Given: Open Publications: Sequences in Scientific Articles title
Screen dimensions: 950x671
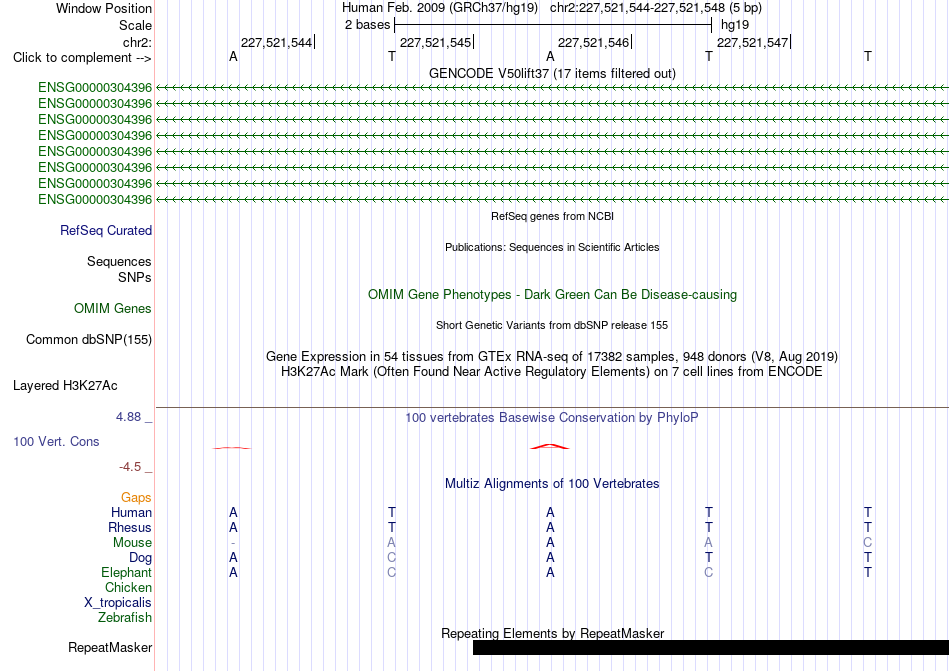Looking at the screenshot, I should click(x=552, y=247).
